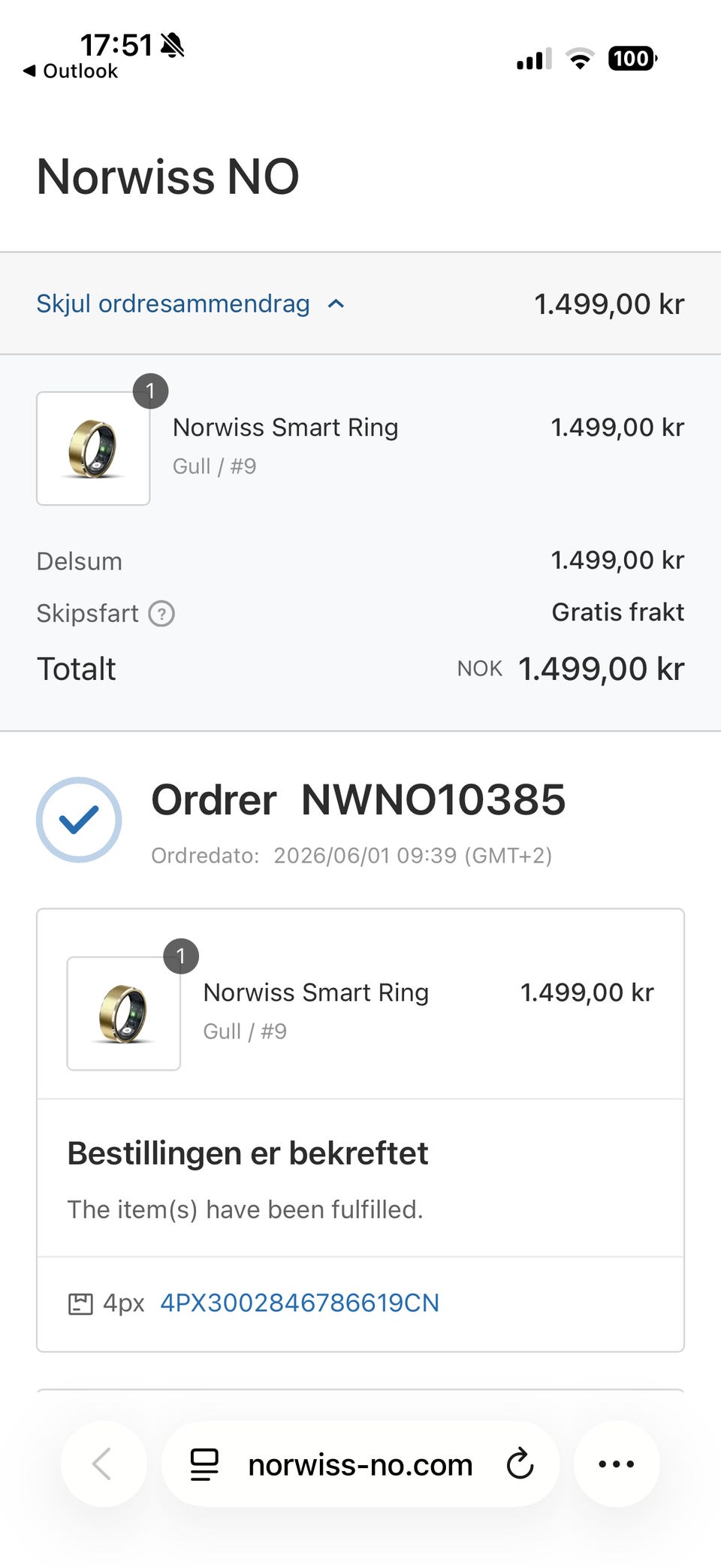Tap the order number NWNO10385 heading
Viewport: 721px width, 1568px height.
[x=433, y=799]
